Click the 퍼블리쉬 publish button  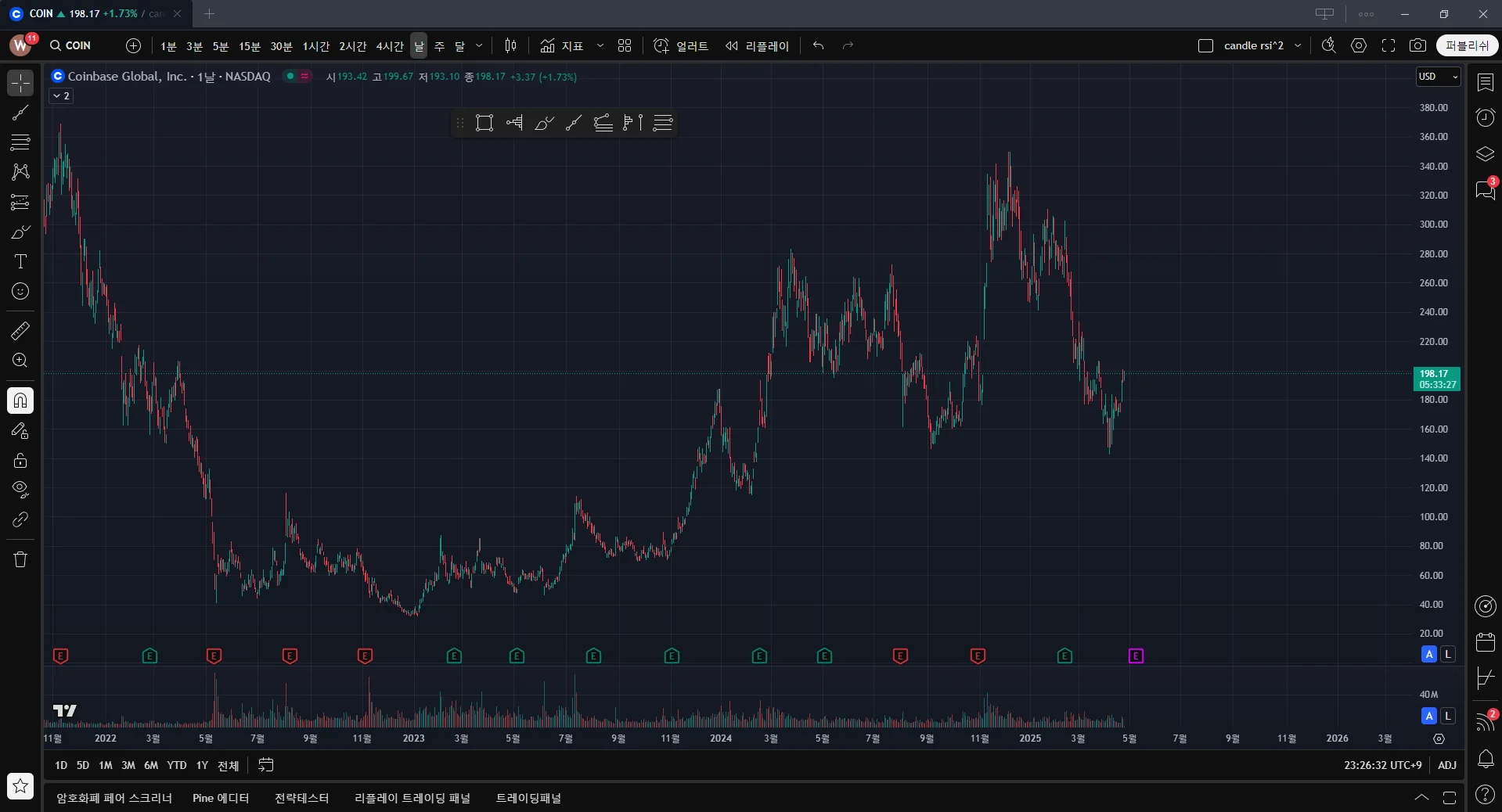pos(1467,45)
